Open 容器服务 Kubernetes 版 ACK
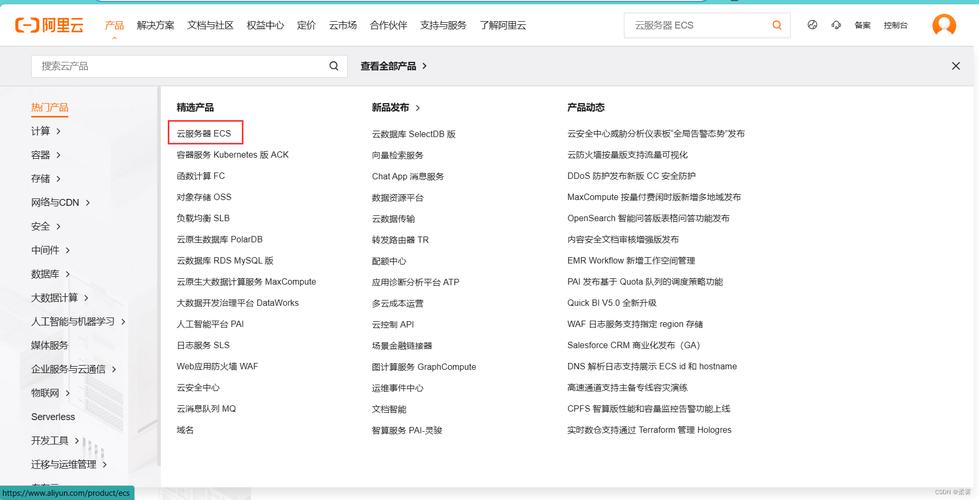Viewport: 979px width, 500px height. point(233,155)
